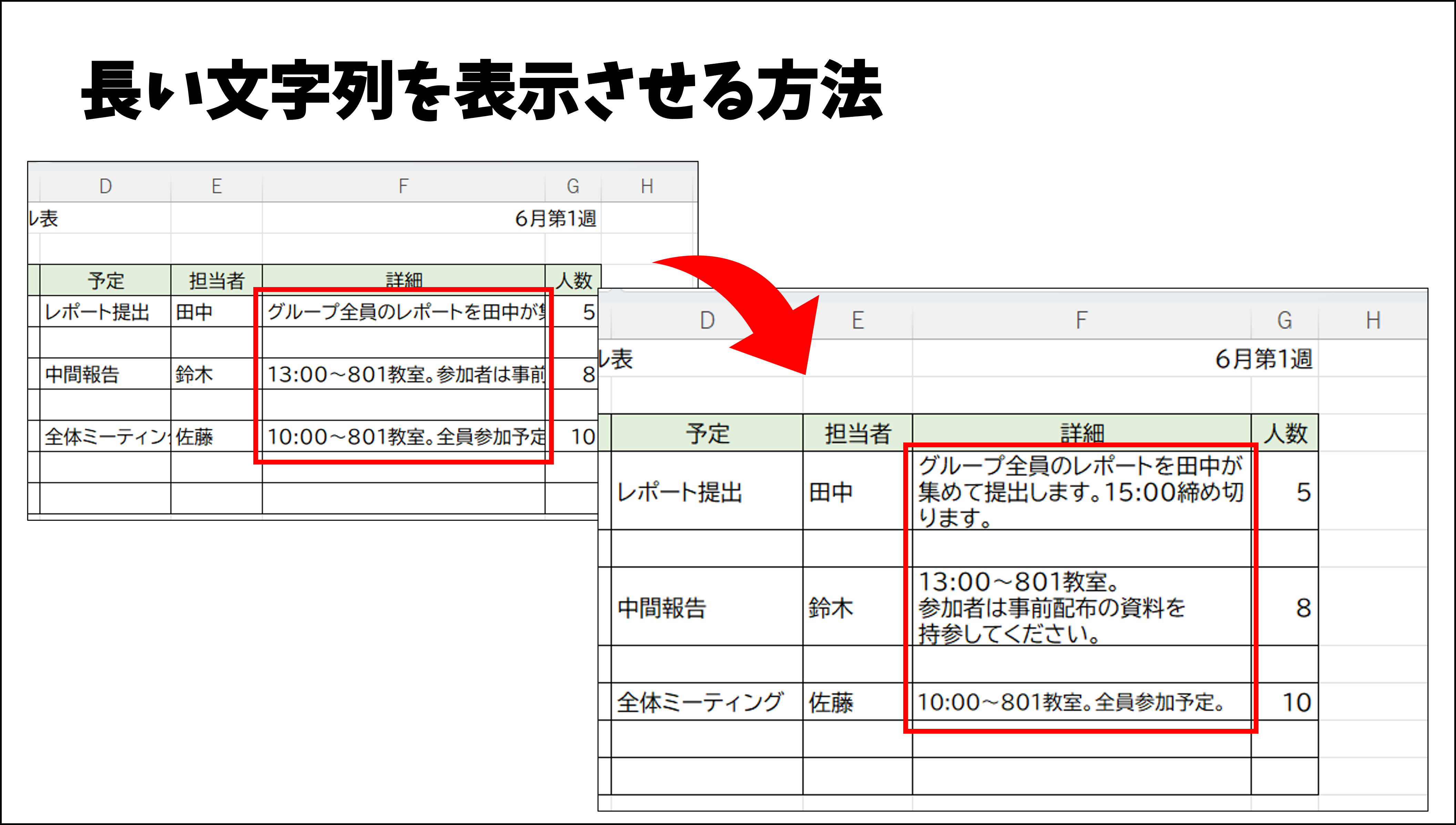
Task: Select column F header in back spreadsheet
Action: 404,186
